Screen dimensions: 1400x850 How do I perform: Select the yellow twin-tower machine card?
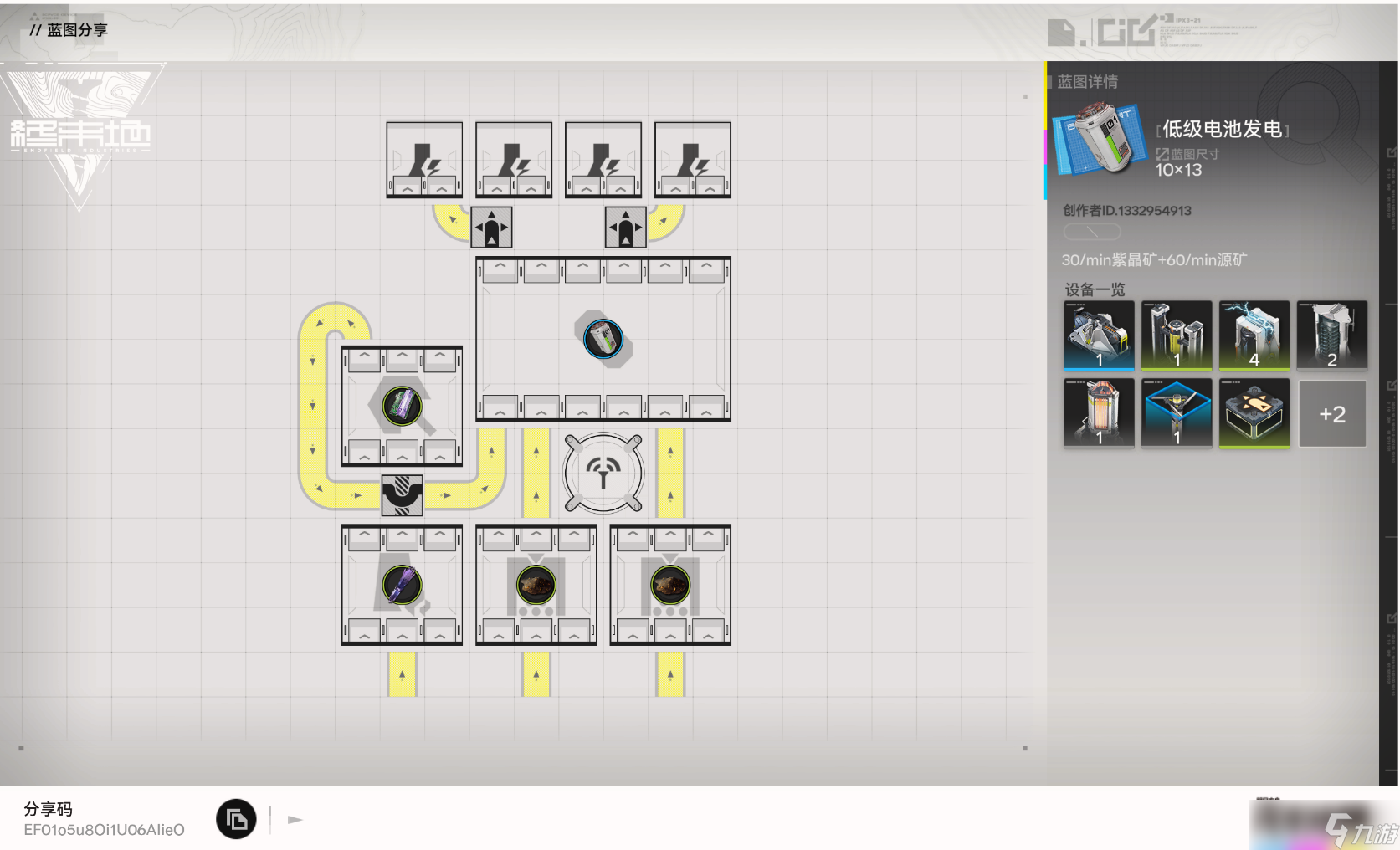[x=1177, y=335]
